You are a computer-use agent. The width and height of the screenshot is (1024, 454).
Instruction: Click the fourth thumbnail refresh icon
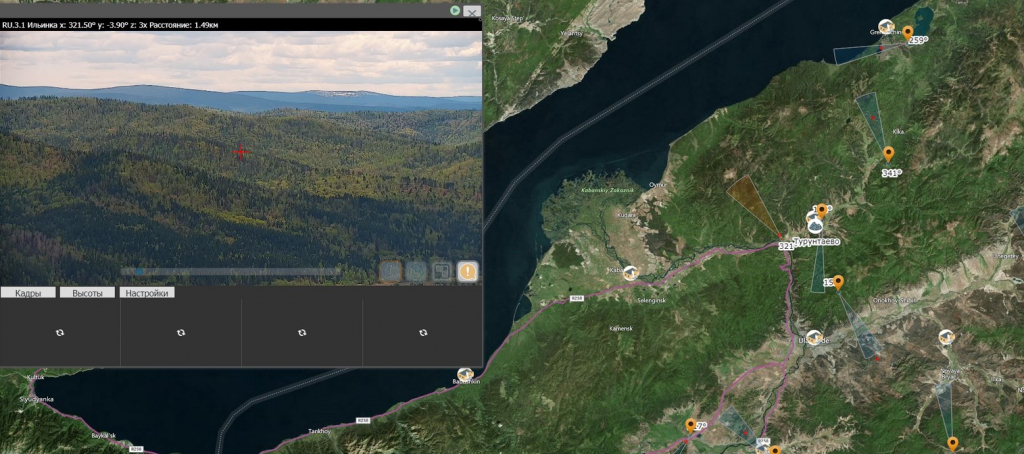(423, 332)
